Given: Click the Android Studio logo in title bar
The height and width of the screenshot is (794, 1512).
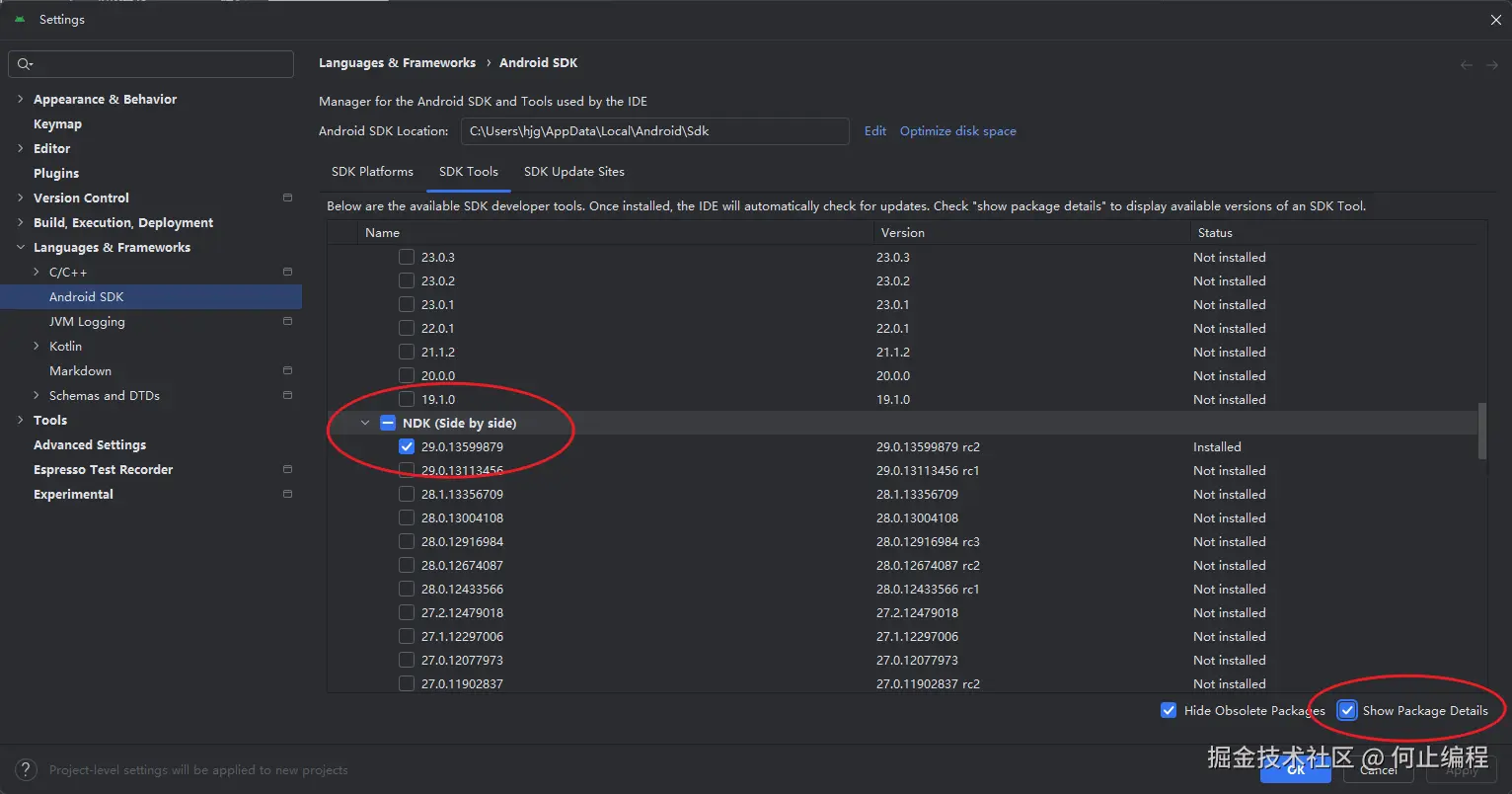Looking at the screenshot, I should pos(20,19).
